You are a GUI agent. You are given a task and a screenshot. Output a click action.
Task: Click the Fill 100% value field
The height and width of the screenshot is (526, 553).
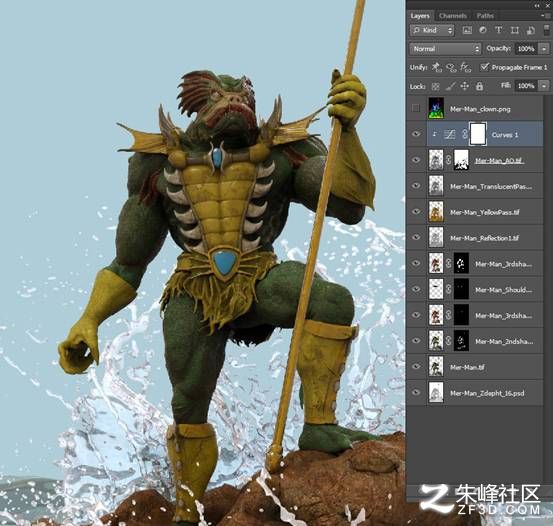coord(527,86)
